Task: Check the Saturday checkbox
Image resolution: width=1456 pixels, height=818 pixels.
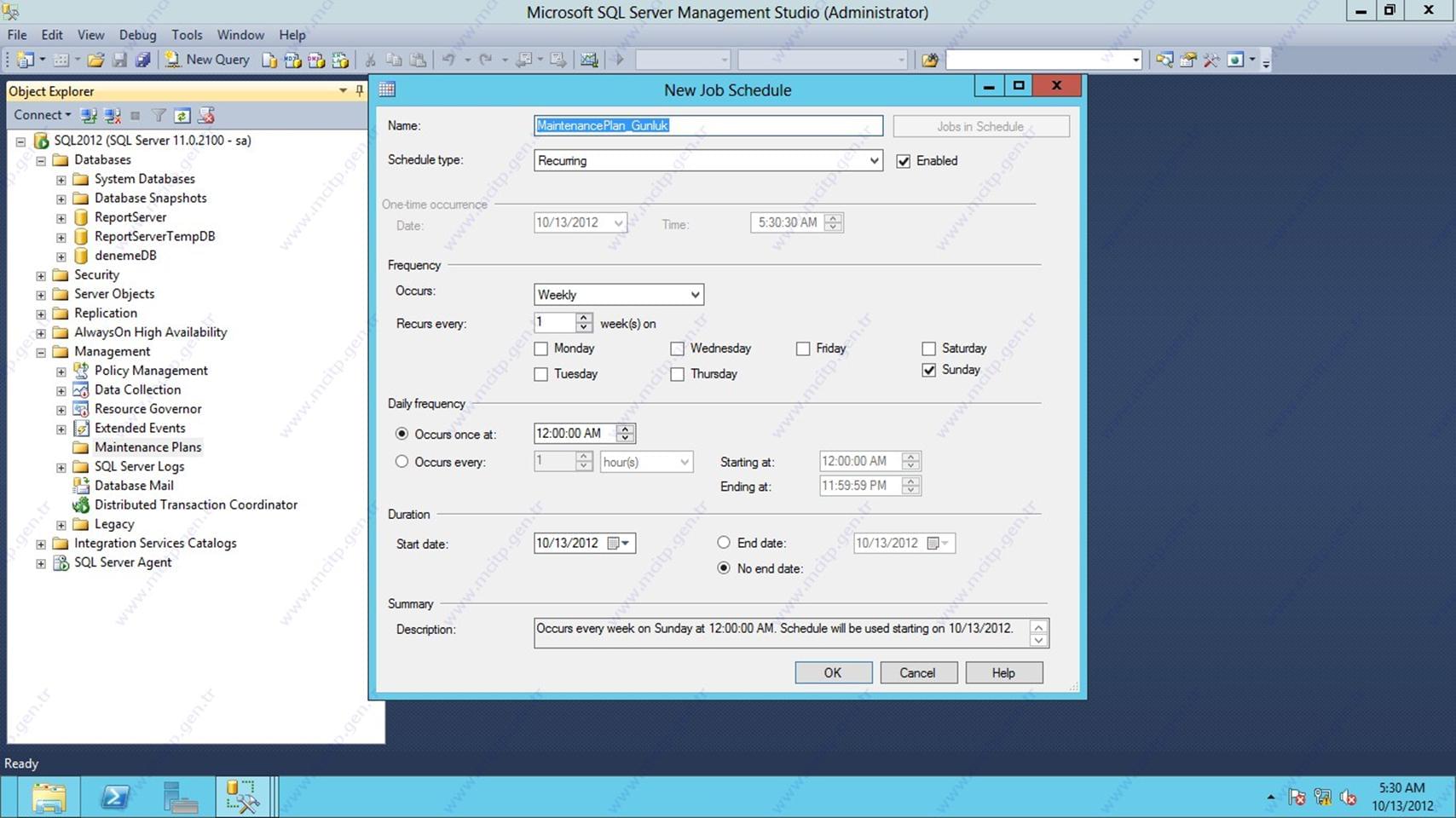Action: (x=928, y=349)
